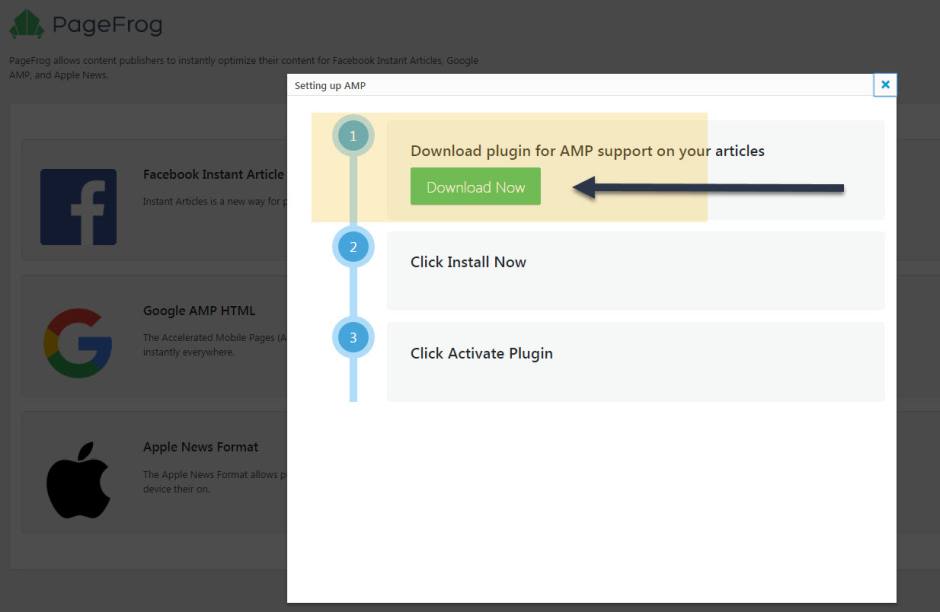The height and width of the screenshot is (612, 940).
Task: Click the green Download Now button
Action: point(475,186)
